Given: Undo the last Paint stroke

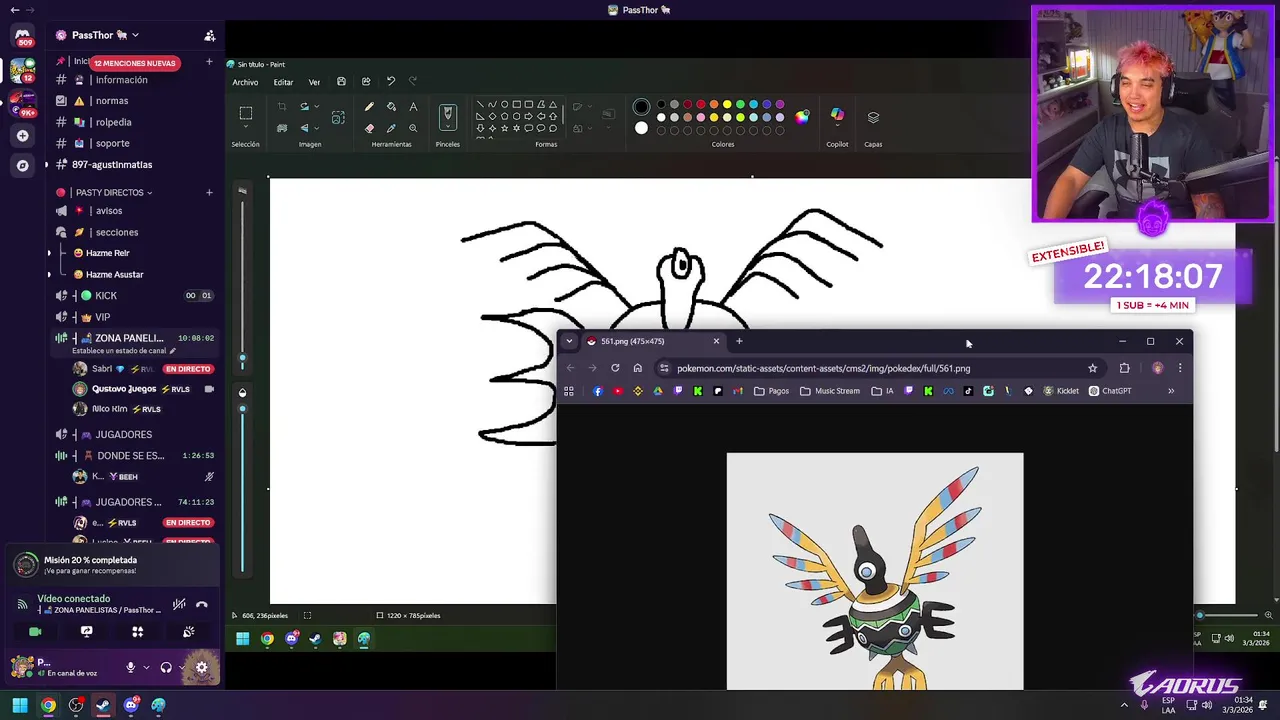Looking at the screenshot, I should click(x=390, y=82).
